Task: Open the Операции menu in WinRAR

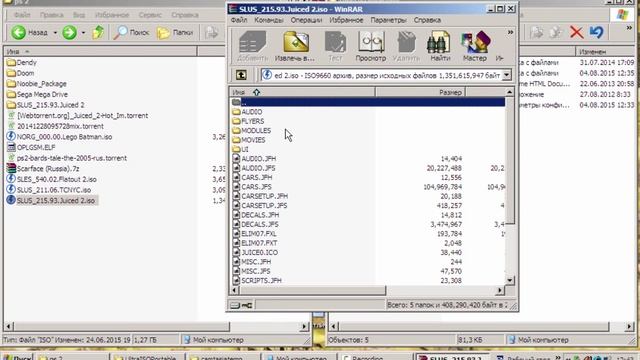Action: pos(306,20)
